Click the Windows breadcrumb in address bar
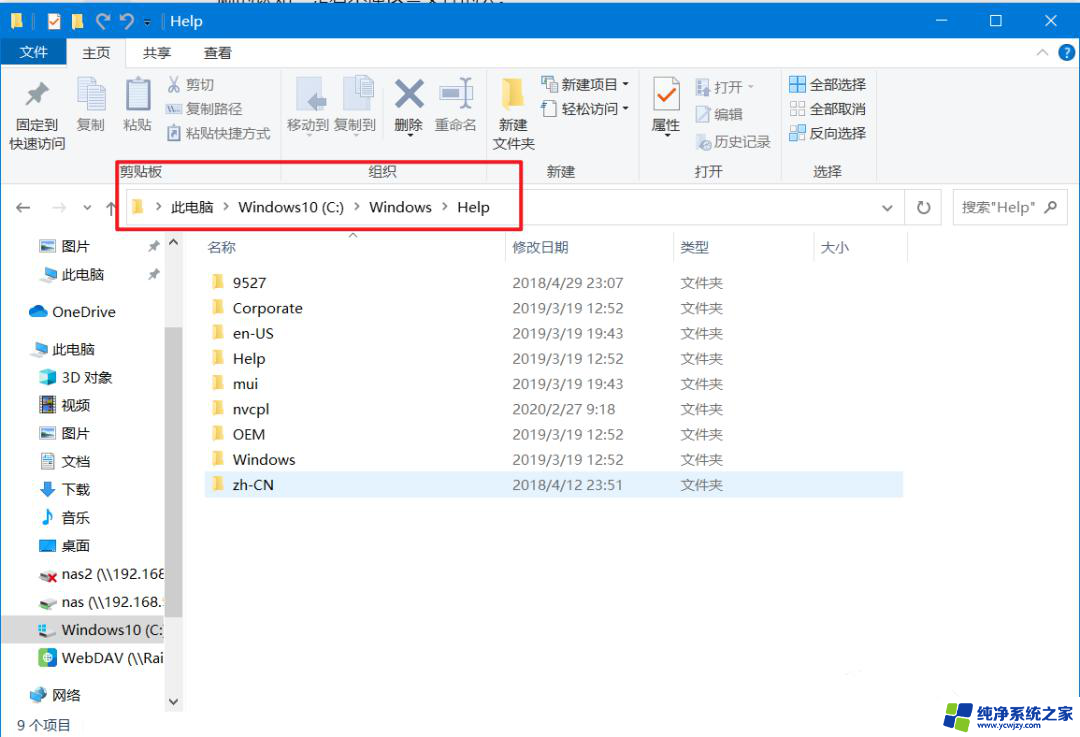The height and width of the screenshot is (737, 1080). (400, 207)
